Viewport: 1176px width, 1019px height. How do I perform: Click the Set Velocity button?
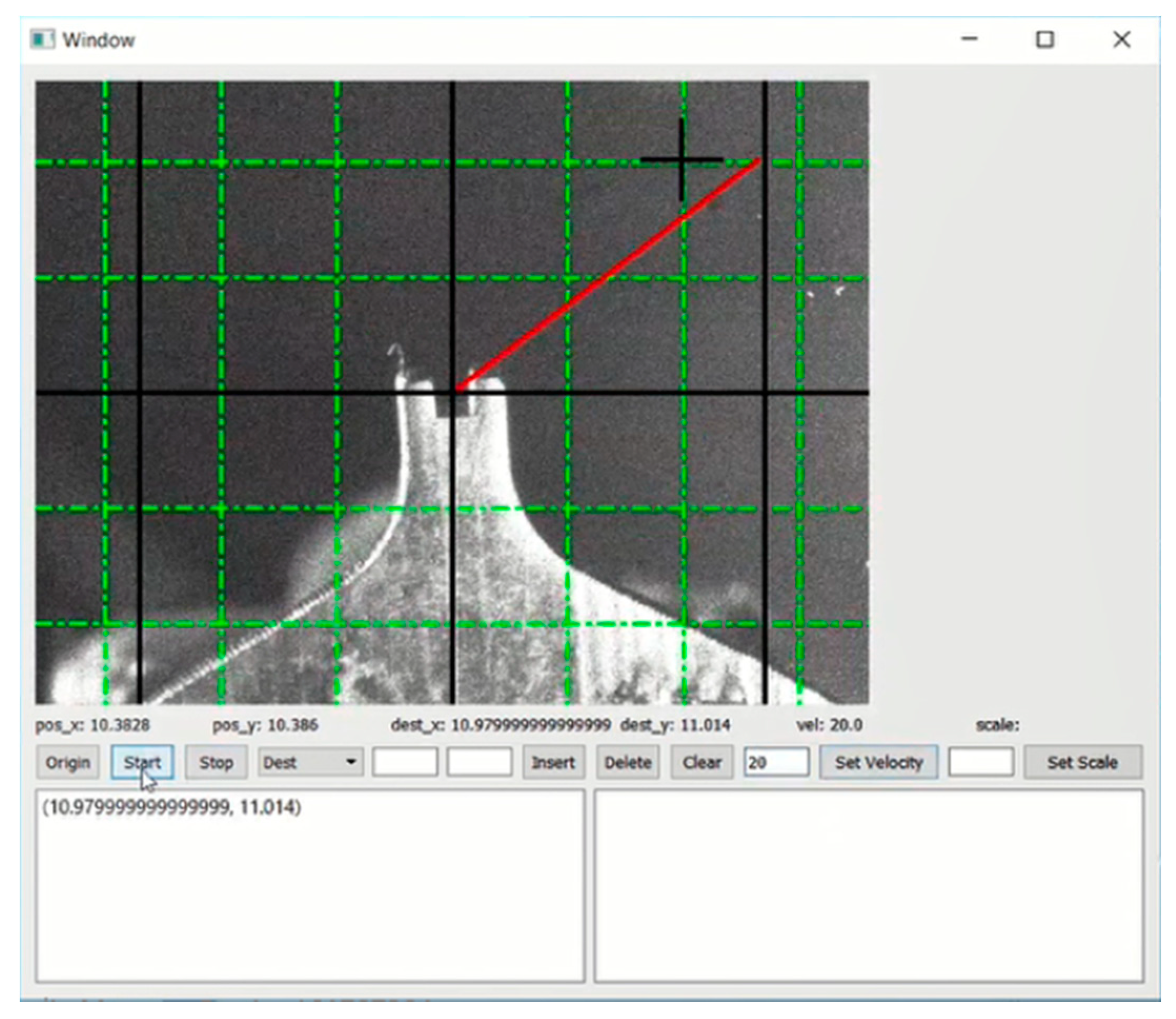879,762
